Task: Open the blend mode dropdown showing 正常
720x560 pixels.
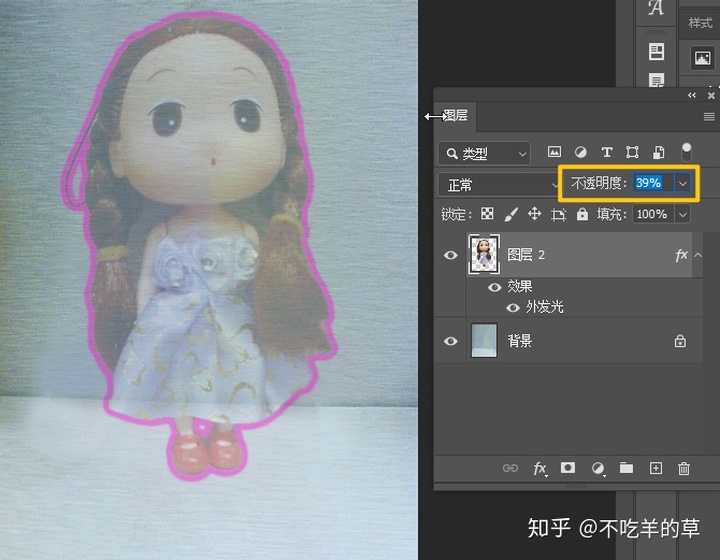Action: [499, 185]
